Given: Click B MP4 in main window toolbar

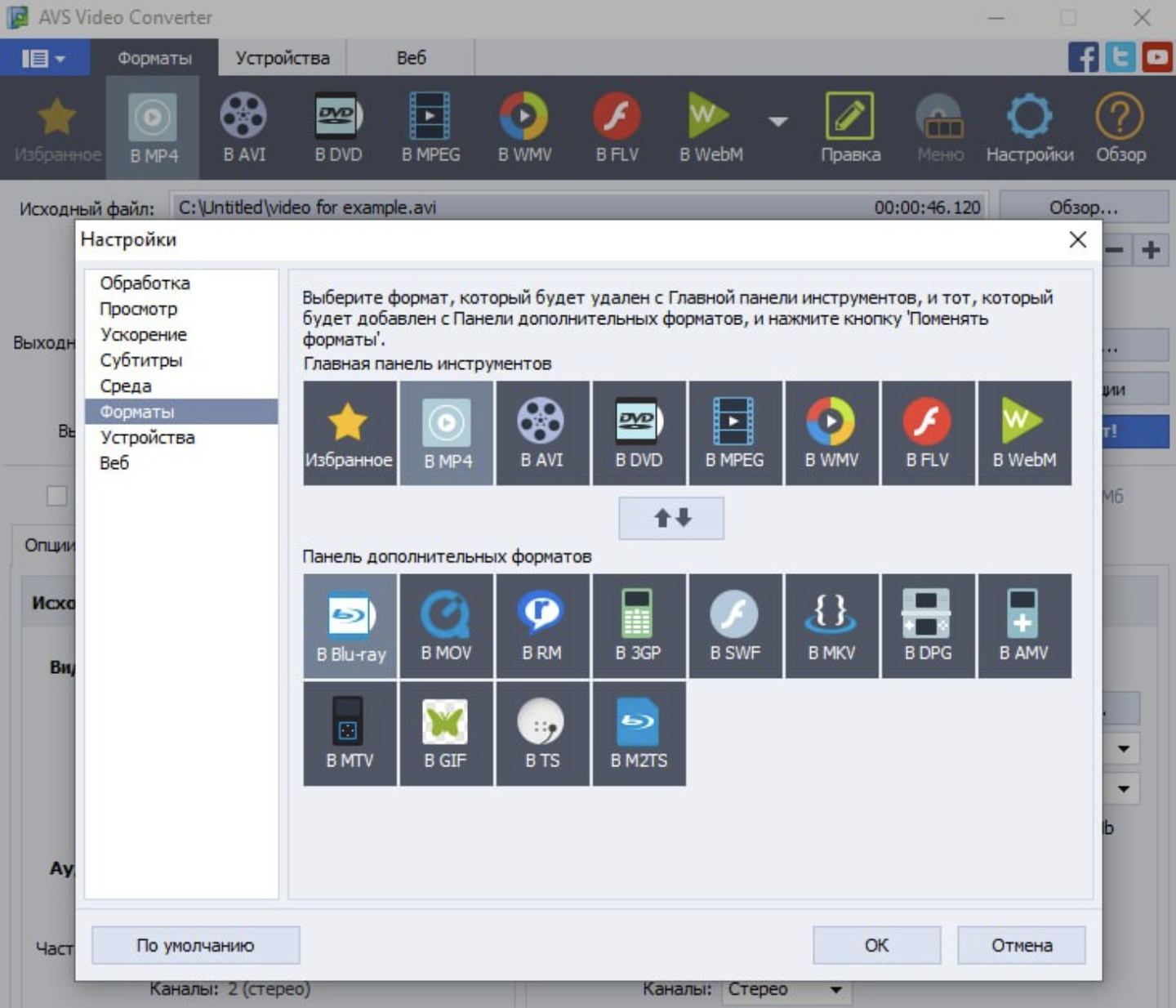Looking at the screenshot, I should coord(153,128).
